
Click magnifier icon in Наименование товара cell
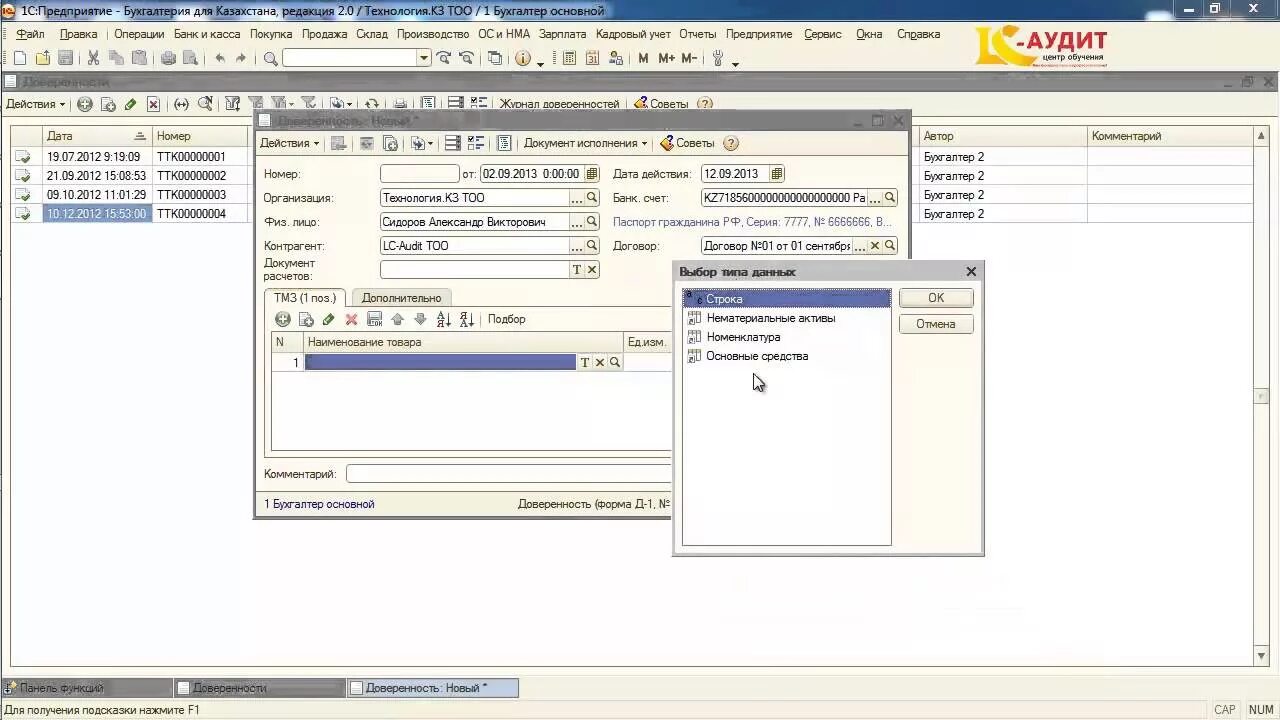(x=615, y=362)
